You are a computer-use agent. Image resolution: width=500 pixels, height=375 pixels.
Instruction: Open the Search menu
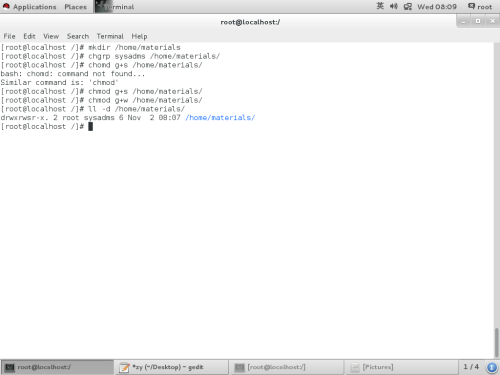click(x=78, y=36)
